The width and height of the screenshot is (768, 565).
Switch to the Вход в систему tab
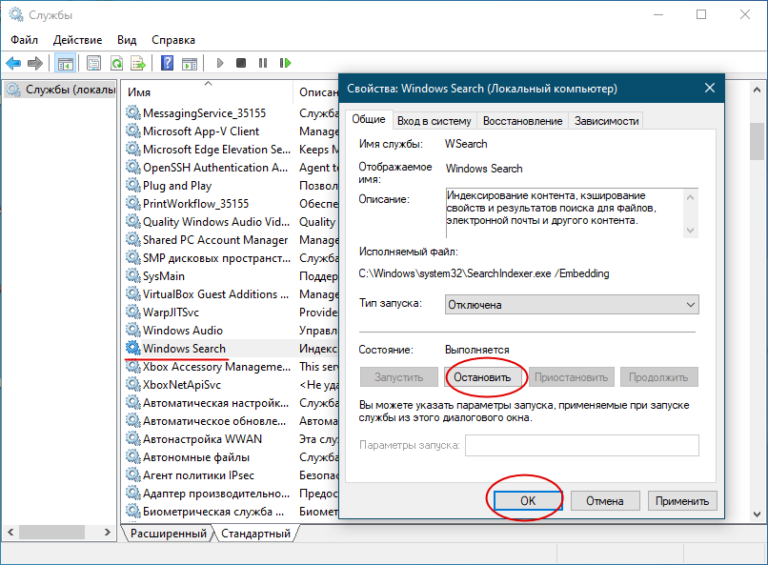click(x=436, y=120)
